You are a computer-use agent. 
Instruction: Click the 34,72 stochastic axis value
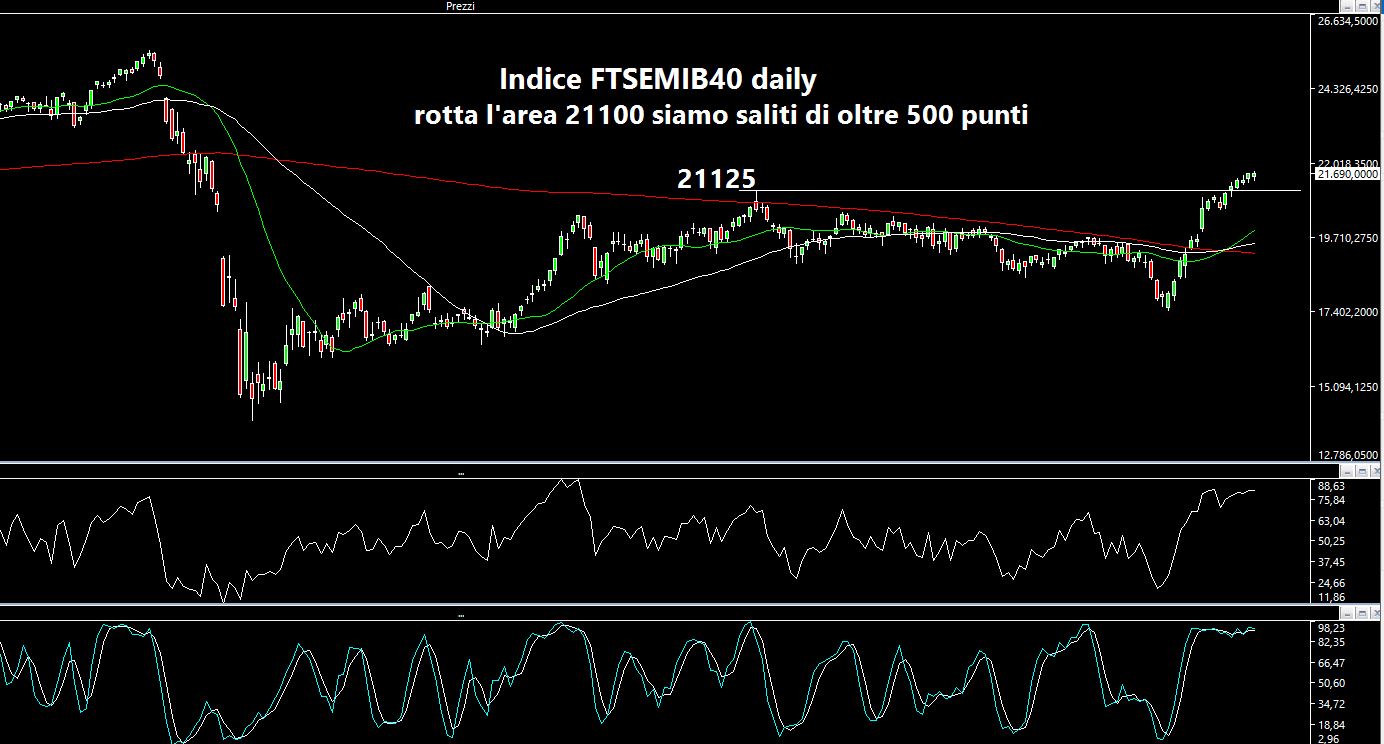point(1333,704)
